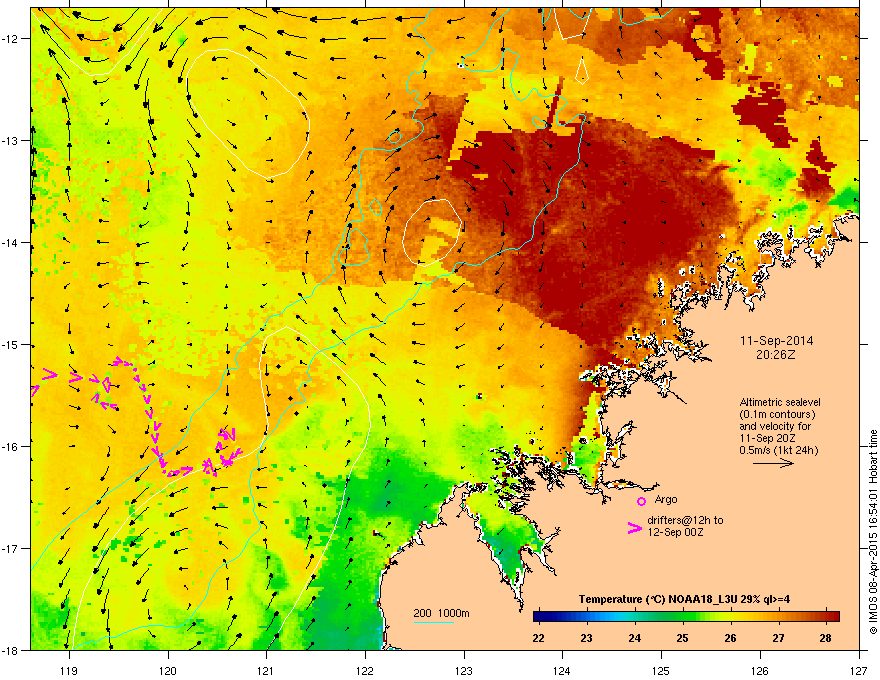880x680 pixels.
Task: Click the magenta Argo circle legend symbol
Action: pyautogui.click(x=641, y=501)
